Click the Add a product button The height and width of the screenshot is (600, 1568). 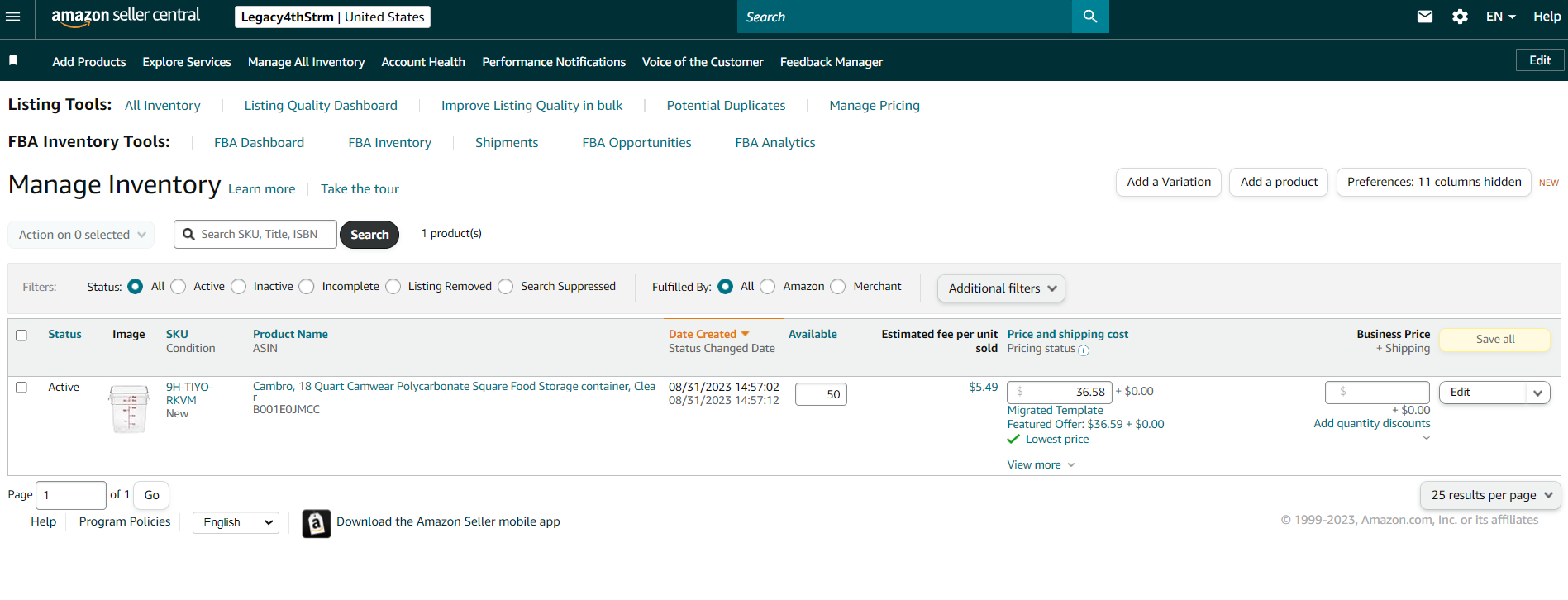pos(1279,183)
